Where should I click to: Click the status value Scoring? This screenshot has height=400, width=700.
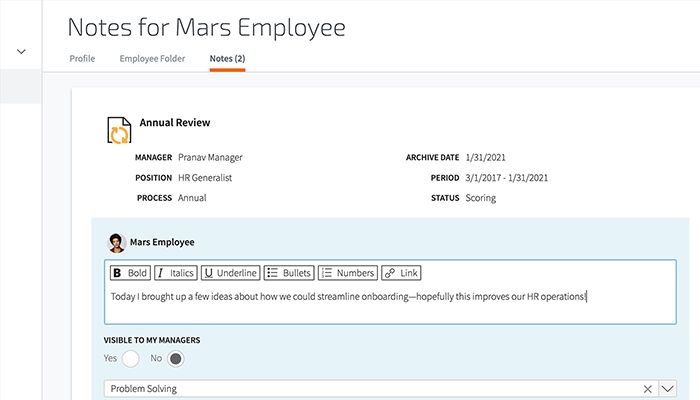480,198
